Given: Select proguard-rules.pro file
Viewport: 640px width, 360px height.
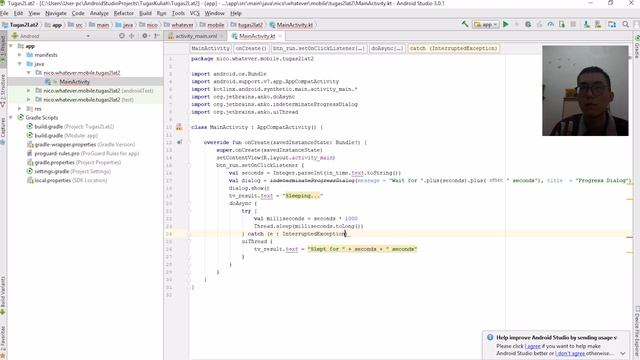Looking at the screenshot, I should pyautogui.click(x=82, y=153).
